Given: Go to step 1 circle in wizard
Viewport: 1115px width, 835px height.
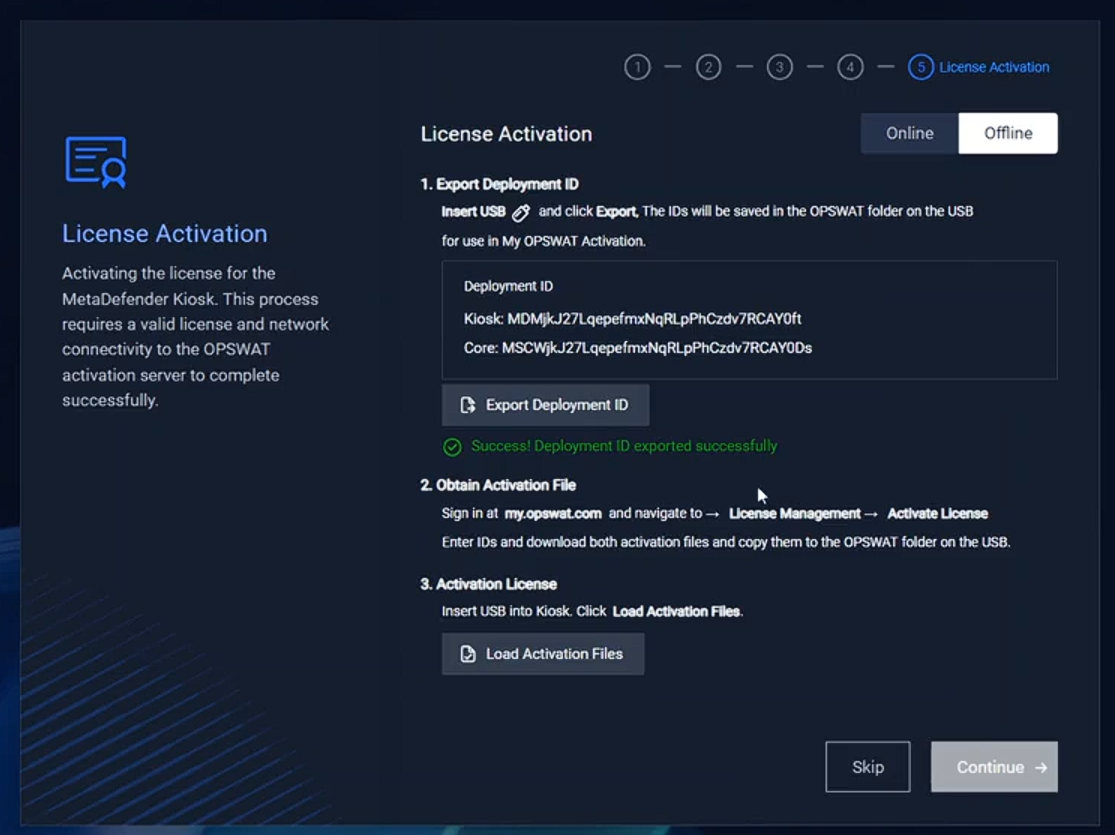Looking at the screenshot, I should tap(637, 67).
